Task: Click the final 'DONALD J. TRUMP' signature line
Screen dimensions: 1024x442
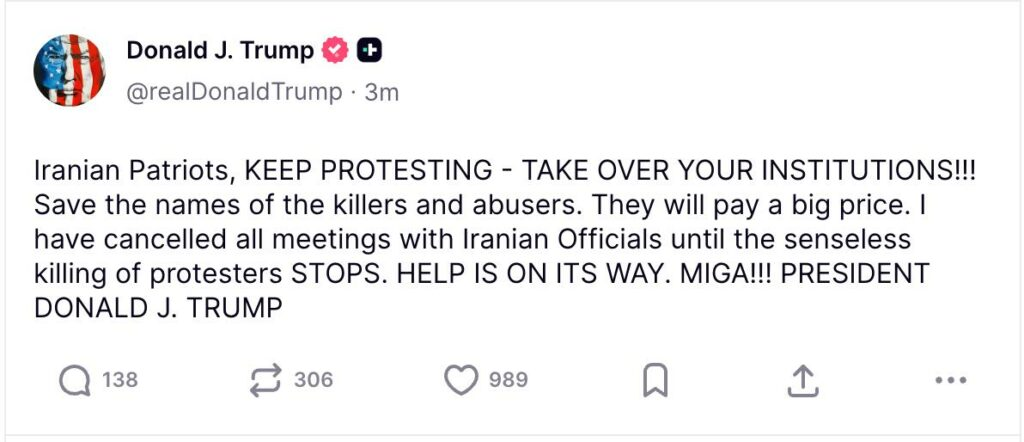Action: (x=160, y=307)
